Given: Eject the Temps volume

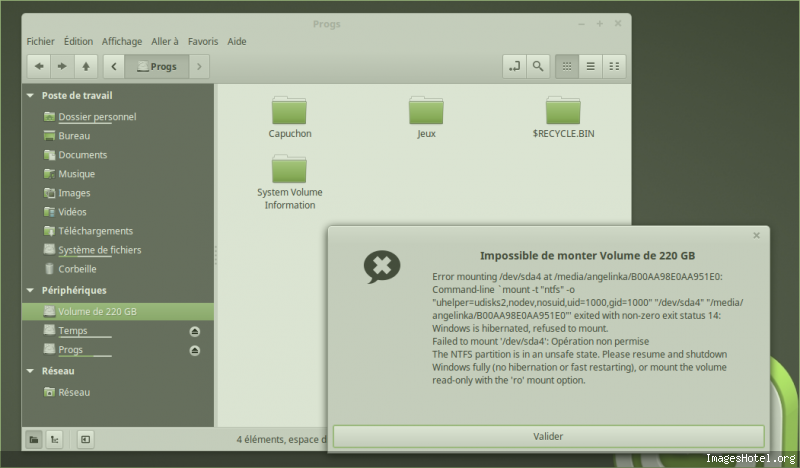Looking at the screenshot, I should (x=194, y=331).
